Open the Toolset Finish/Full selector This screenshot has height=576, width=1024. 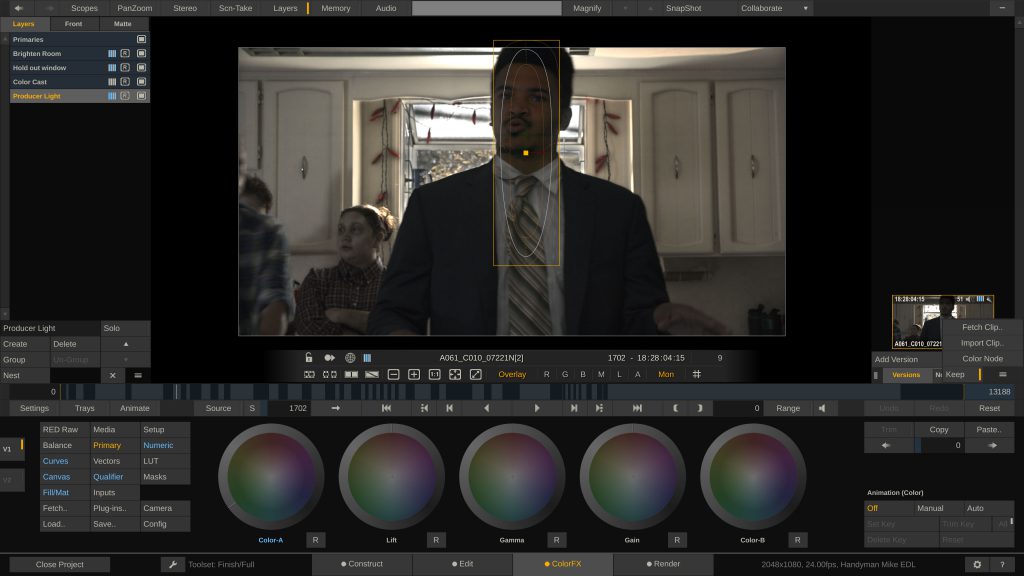pos(220,563)
